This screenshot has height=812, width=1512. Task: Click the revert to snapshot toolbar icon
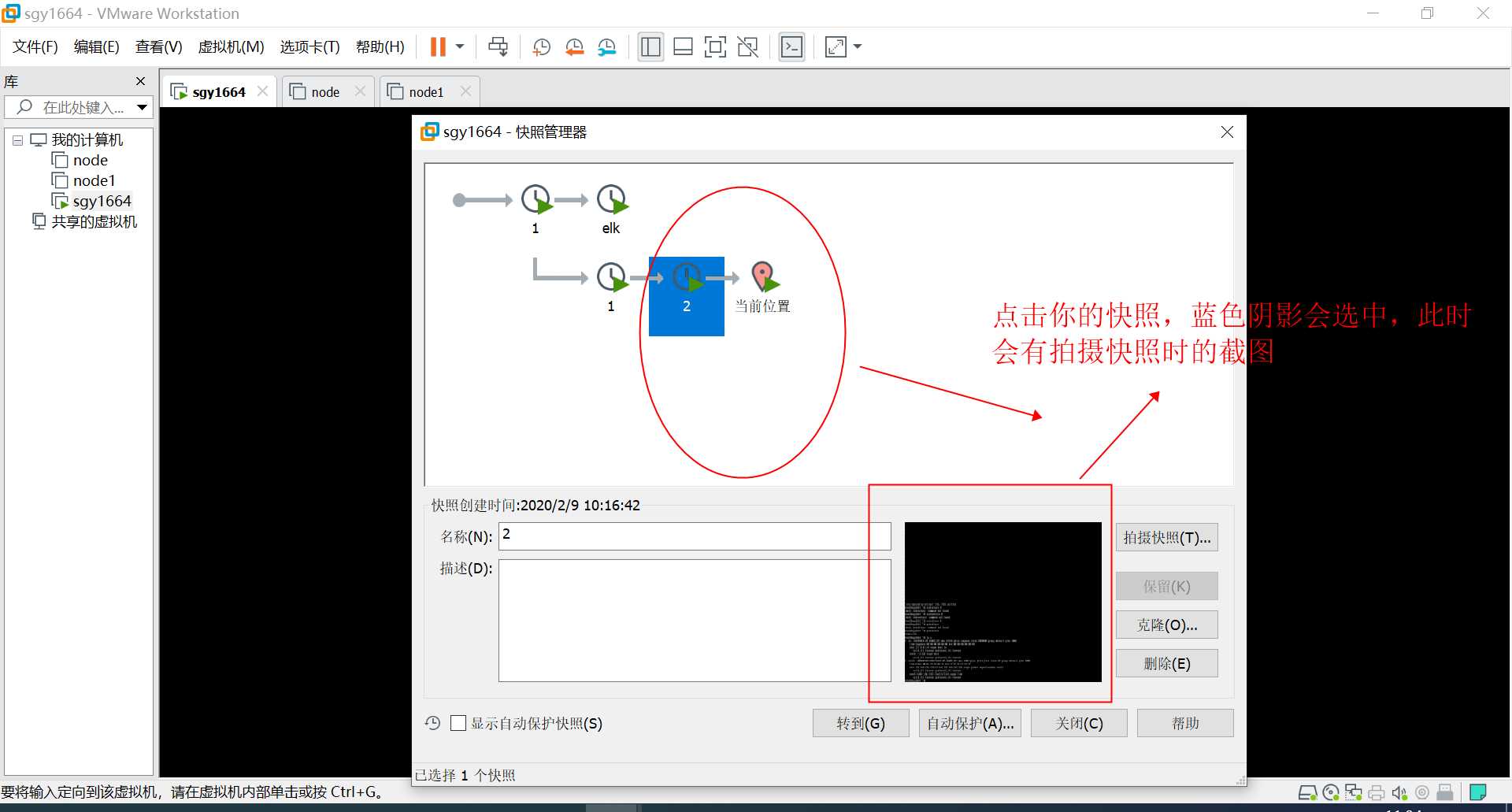pos(574,47)
